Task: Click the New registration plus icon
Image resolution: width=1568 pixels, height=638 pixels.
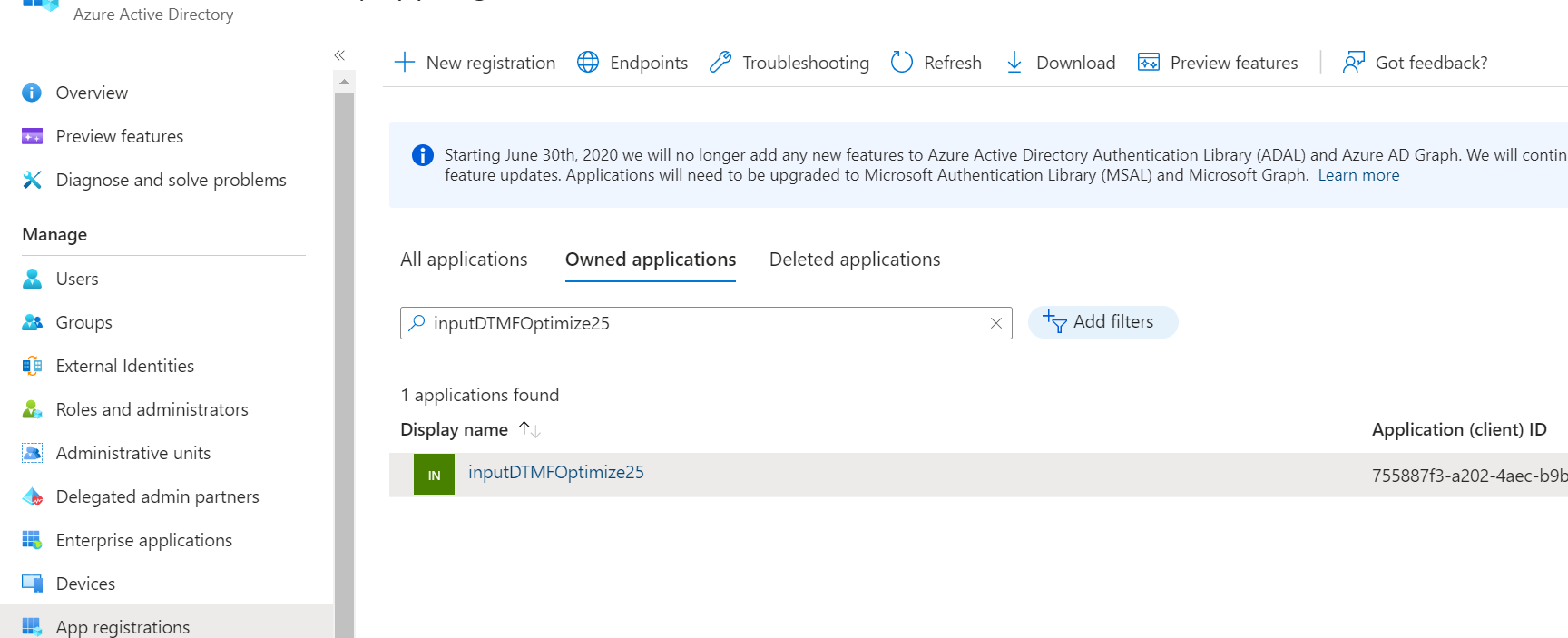Action: click(x=405, y=62)
